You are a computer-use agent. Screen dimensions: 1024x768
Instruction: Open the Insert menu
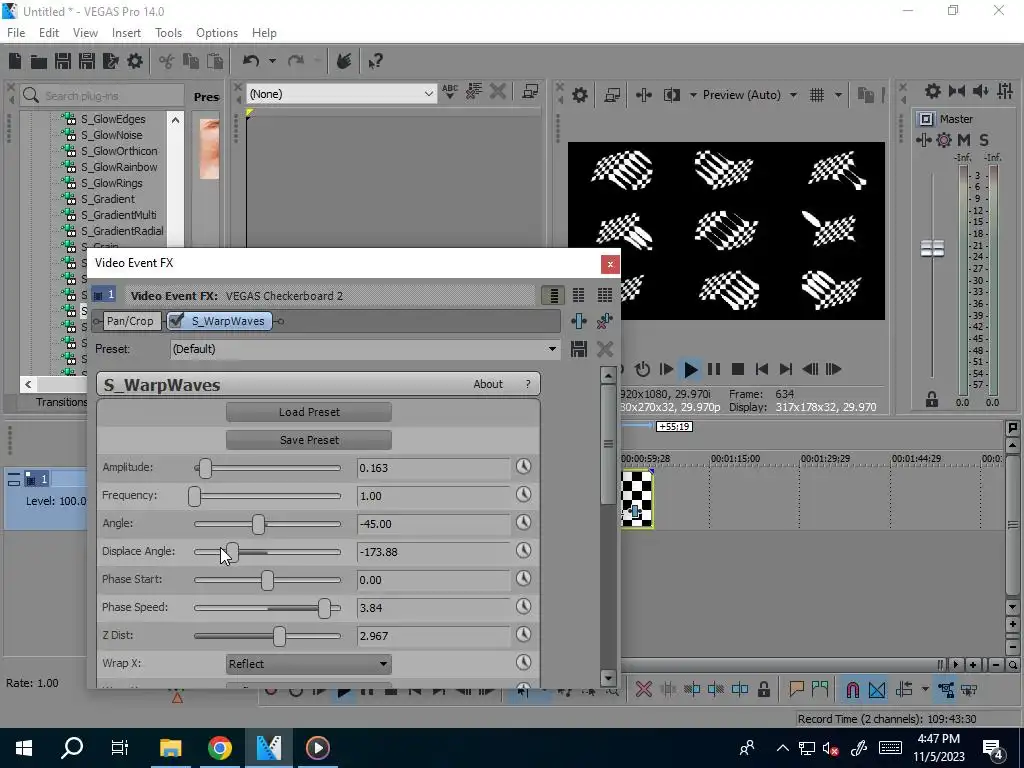(126, 33)
